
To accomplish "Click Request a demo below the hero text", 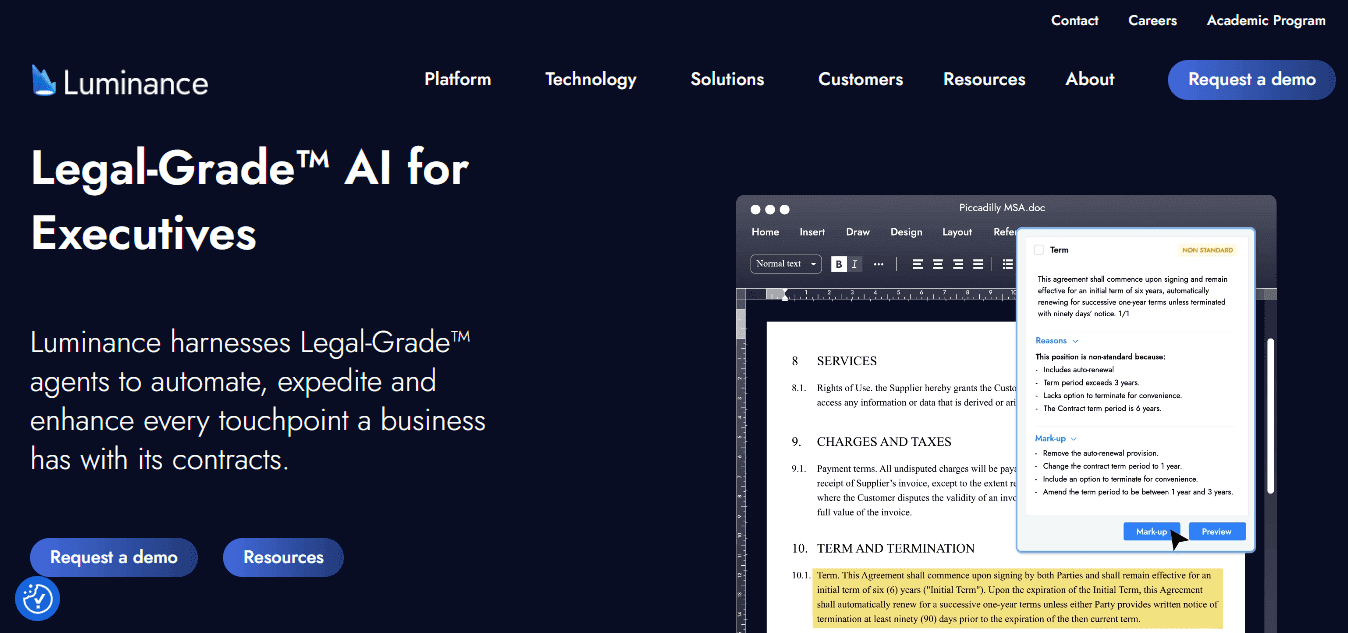I will click(114, 557).
